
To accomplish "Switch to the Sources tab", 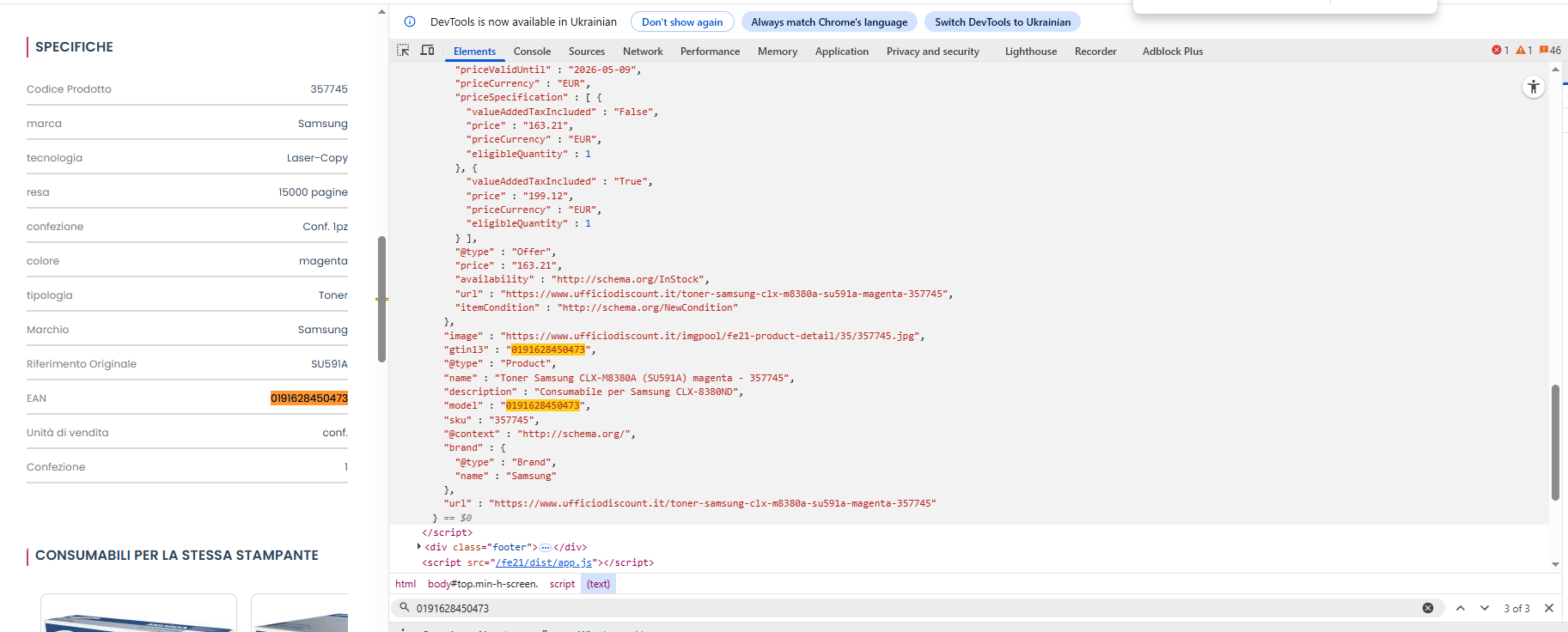I will click(587, 52).
